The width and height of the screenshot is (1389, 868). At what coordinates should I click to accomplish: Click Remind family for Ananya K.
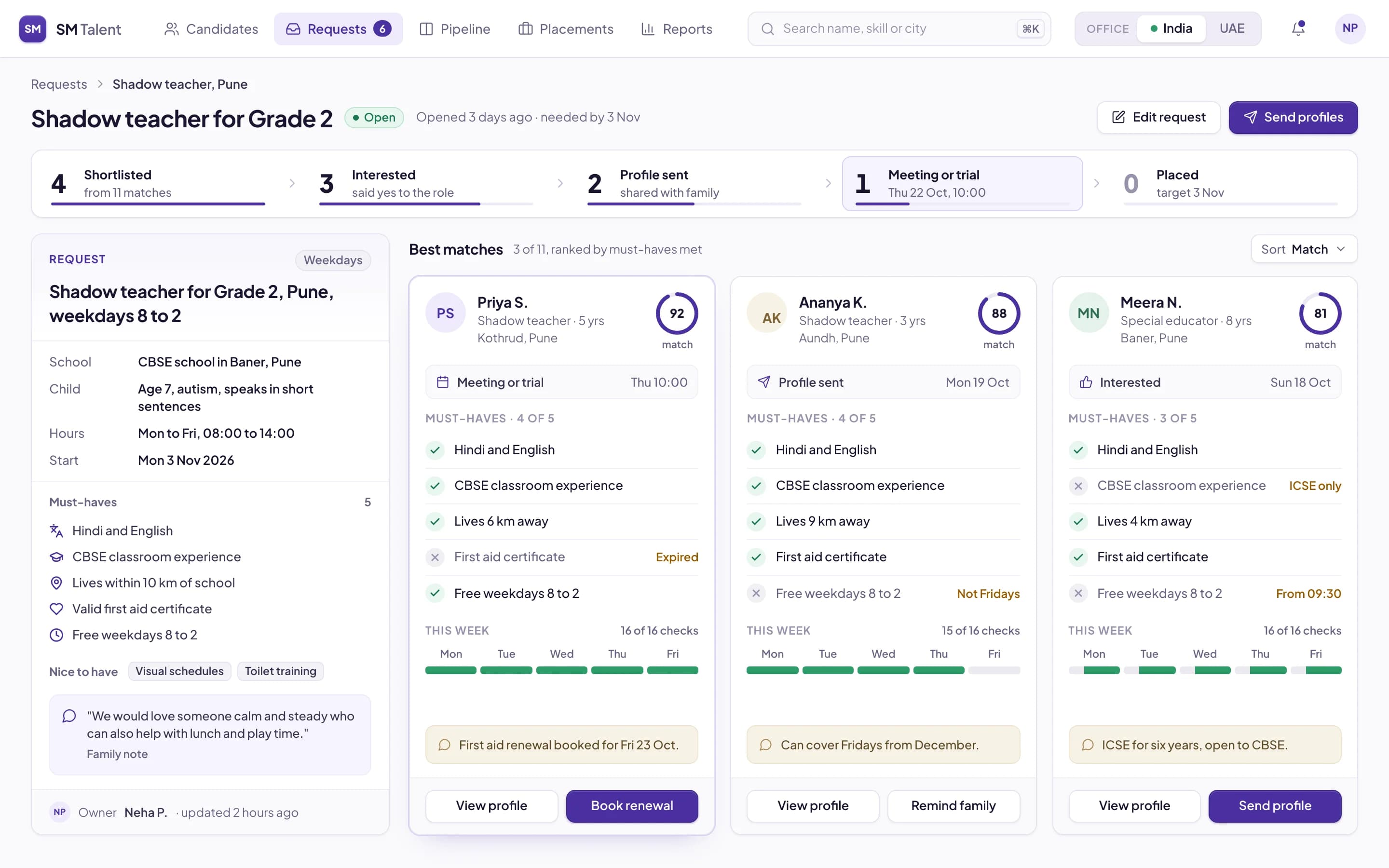(x=953, y=805)
